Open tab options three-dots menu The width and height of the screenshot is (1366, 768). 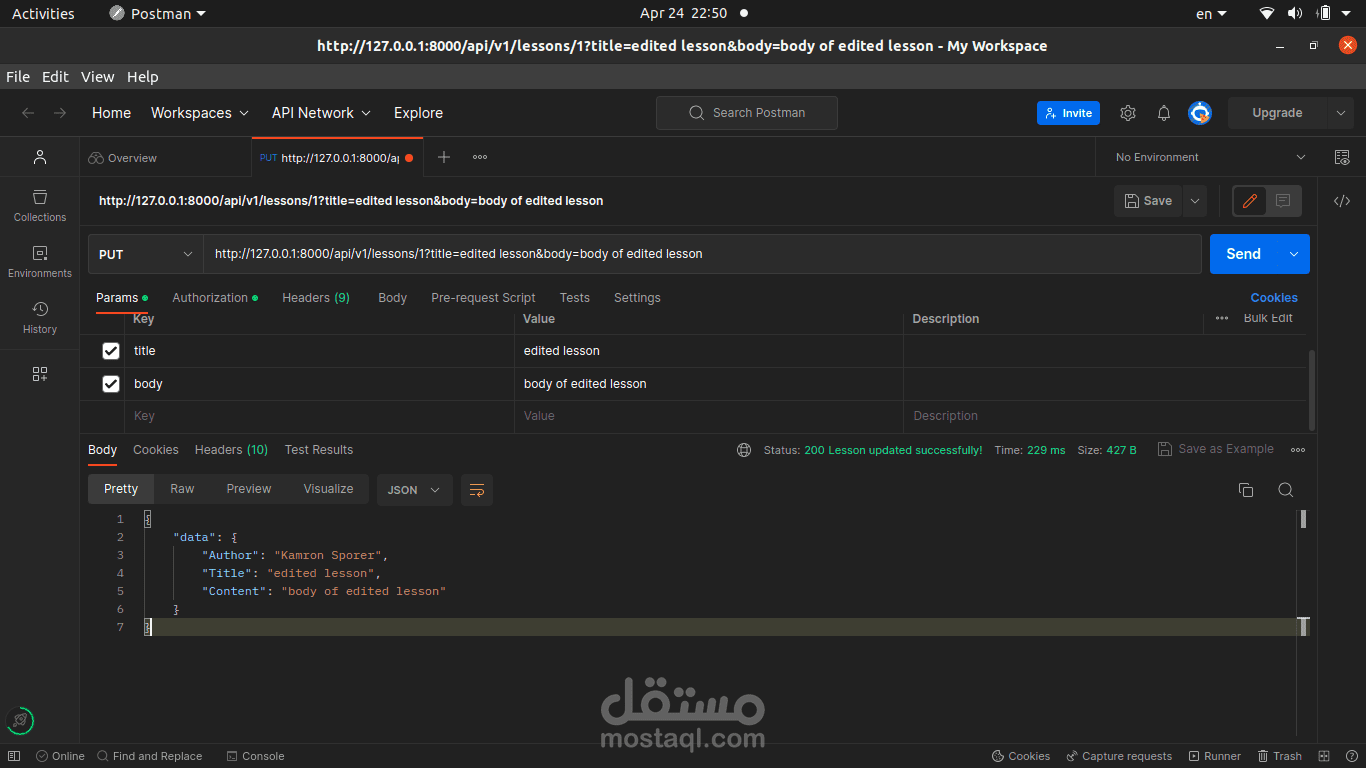coord(480,157)
